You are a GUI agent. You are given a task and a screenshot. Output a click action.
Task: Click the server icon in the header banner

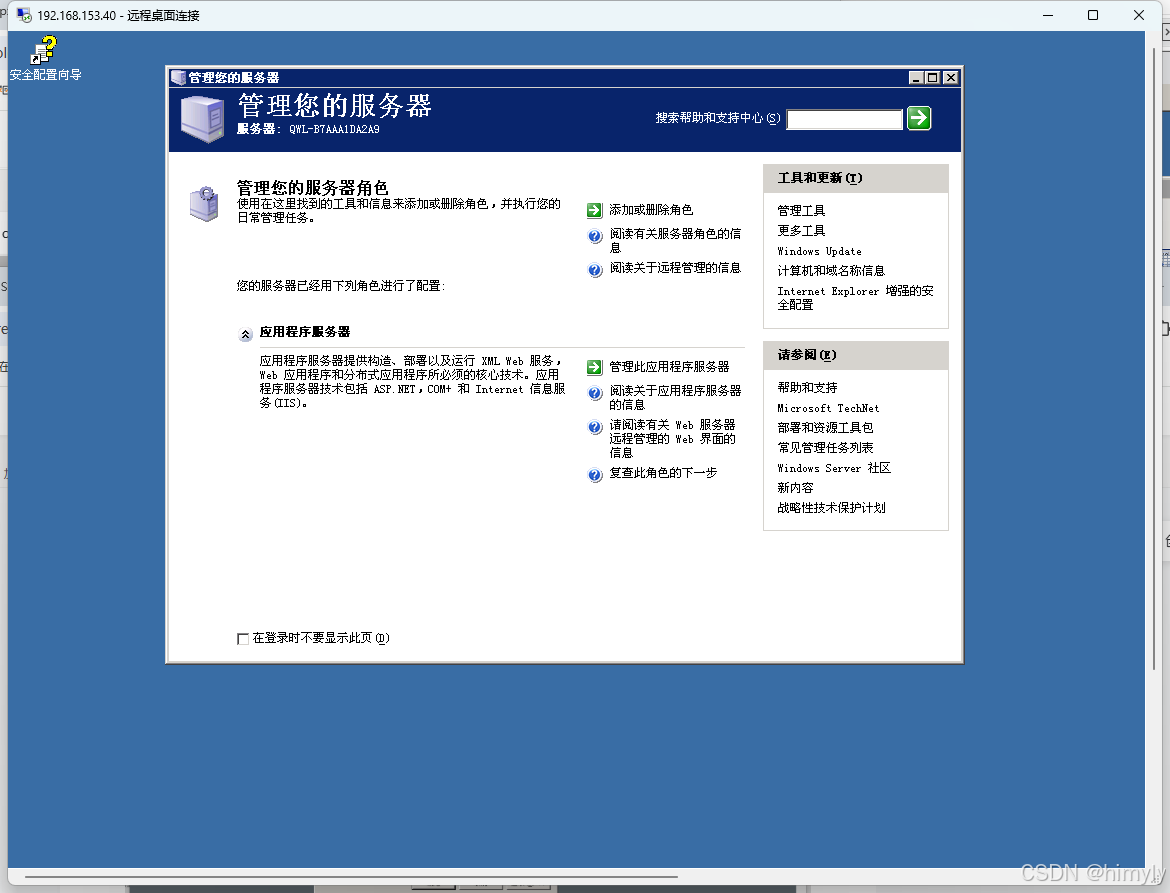tap(202, 119)
